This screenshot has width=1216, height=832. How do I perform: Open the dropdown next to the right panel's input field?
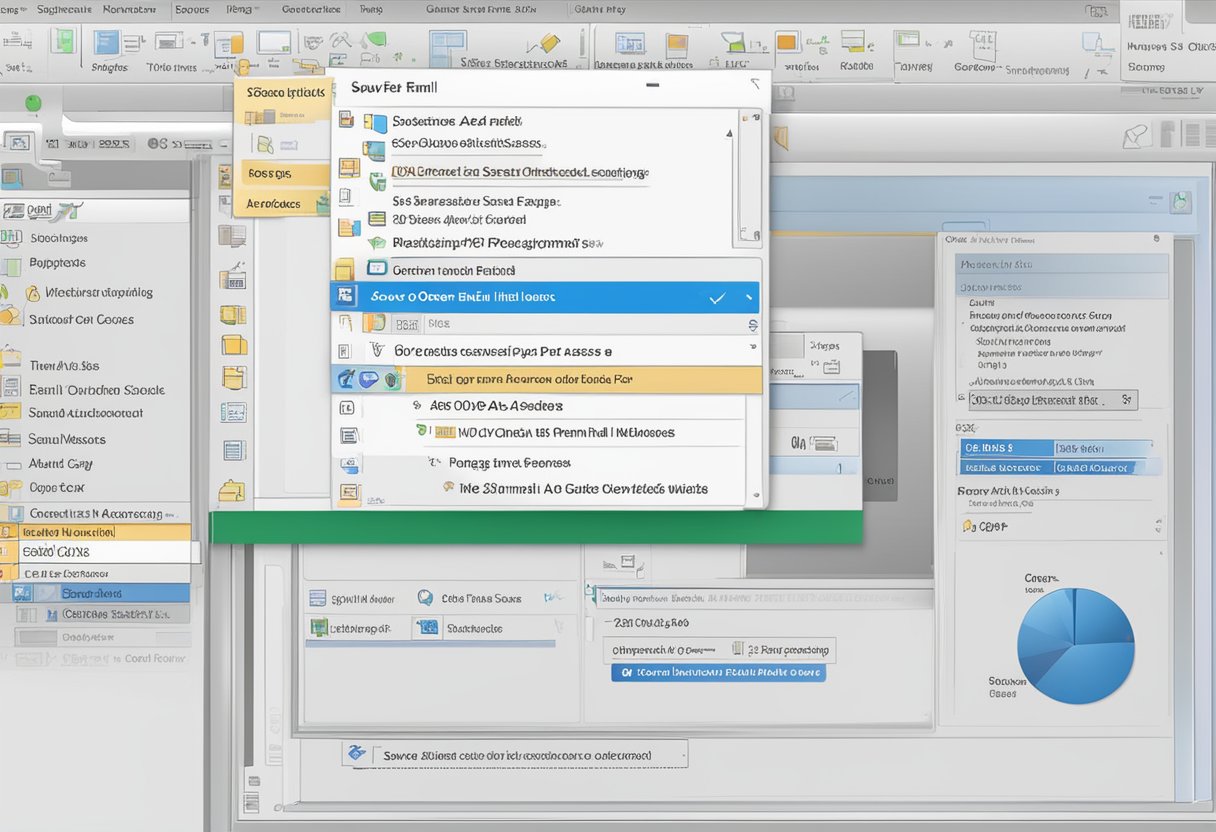tap(1128, 400)
